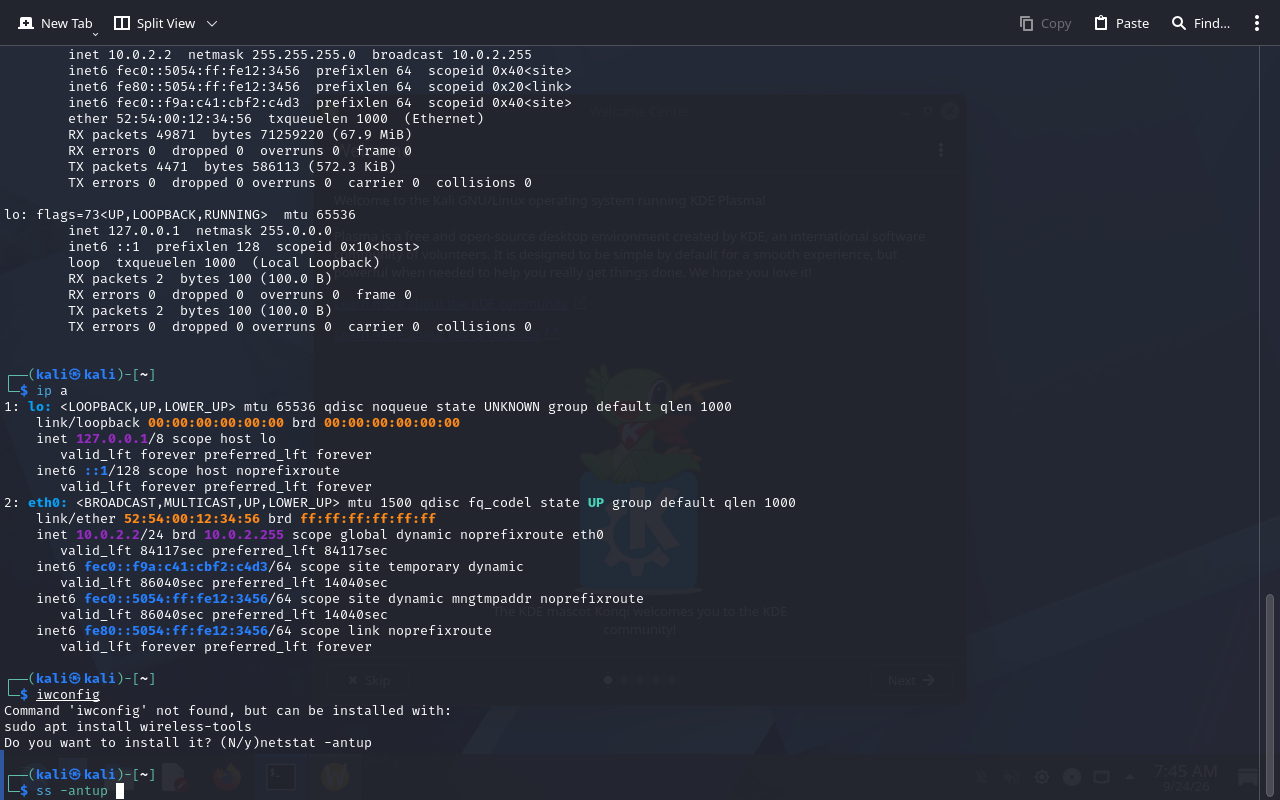Click the Split View toolbar button
This screenshot has height=800, width=1280.
pos(154,23)
